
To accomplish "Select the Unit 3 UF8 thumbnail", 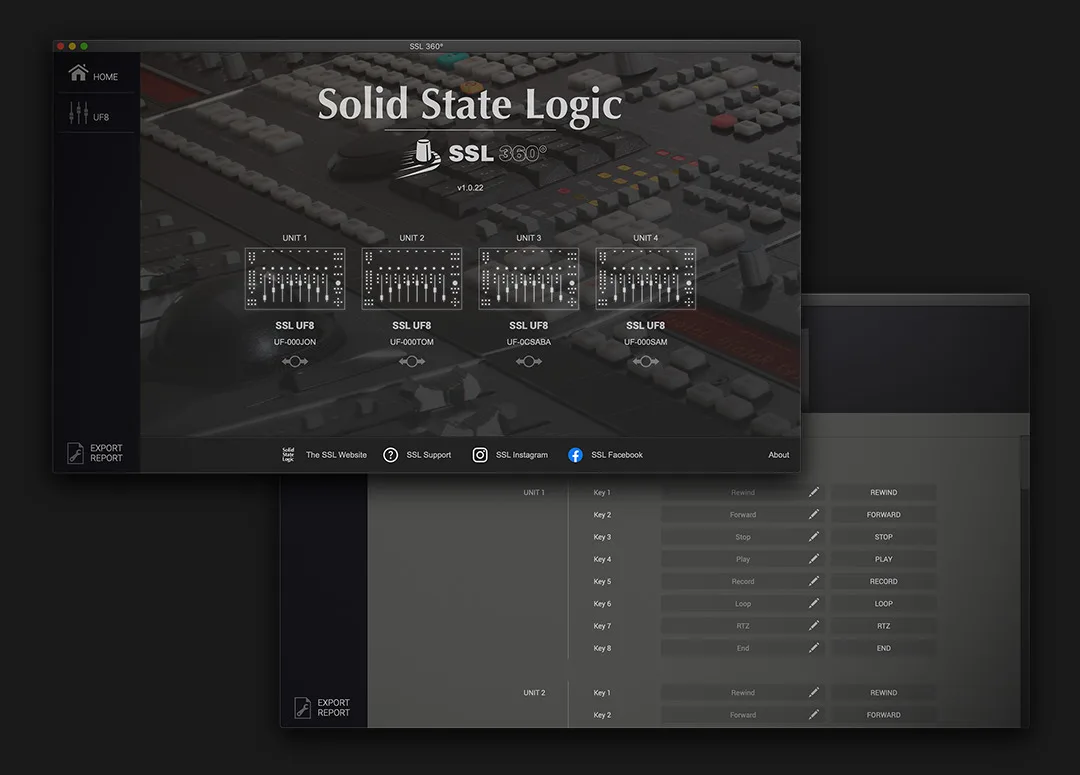I will 529,278.
